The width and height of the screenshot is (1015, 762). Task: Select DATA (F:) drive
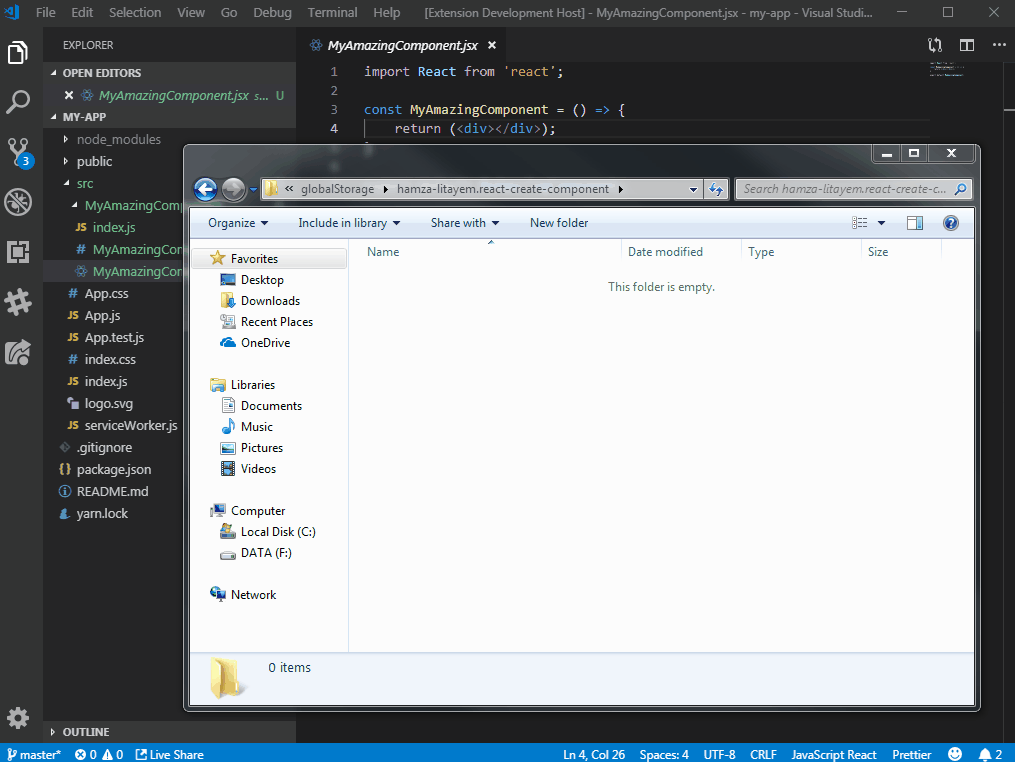266,553
